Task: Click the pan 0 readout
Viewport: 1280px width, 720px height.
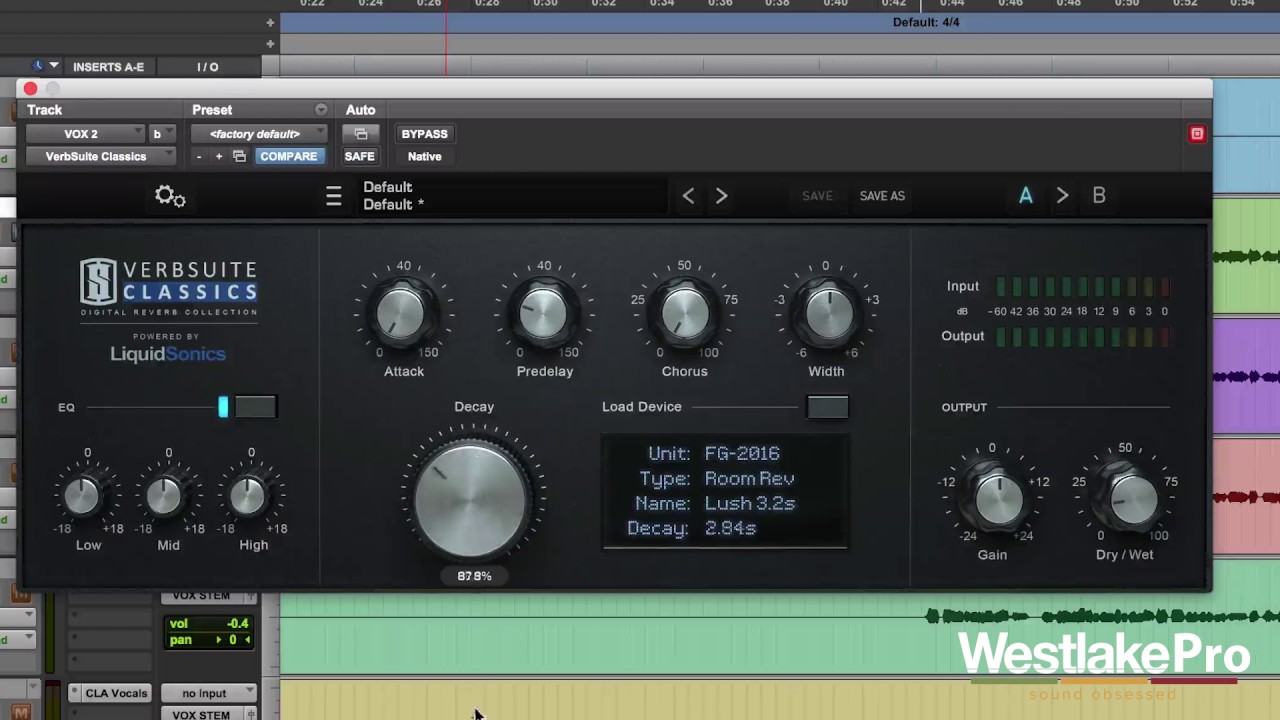Action: (x=209, y=640)
